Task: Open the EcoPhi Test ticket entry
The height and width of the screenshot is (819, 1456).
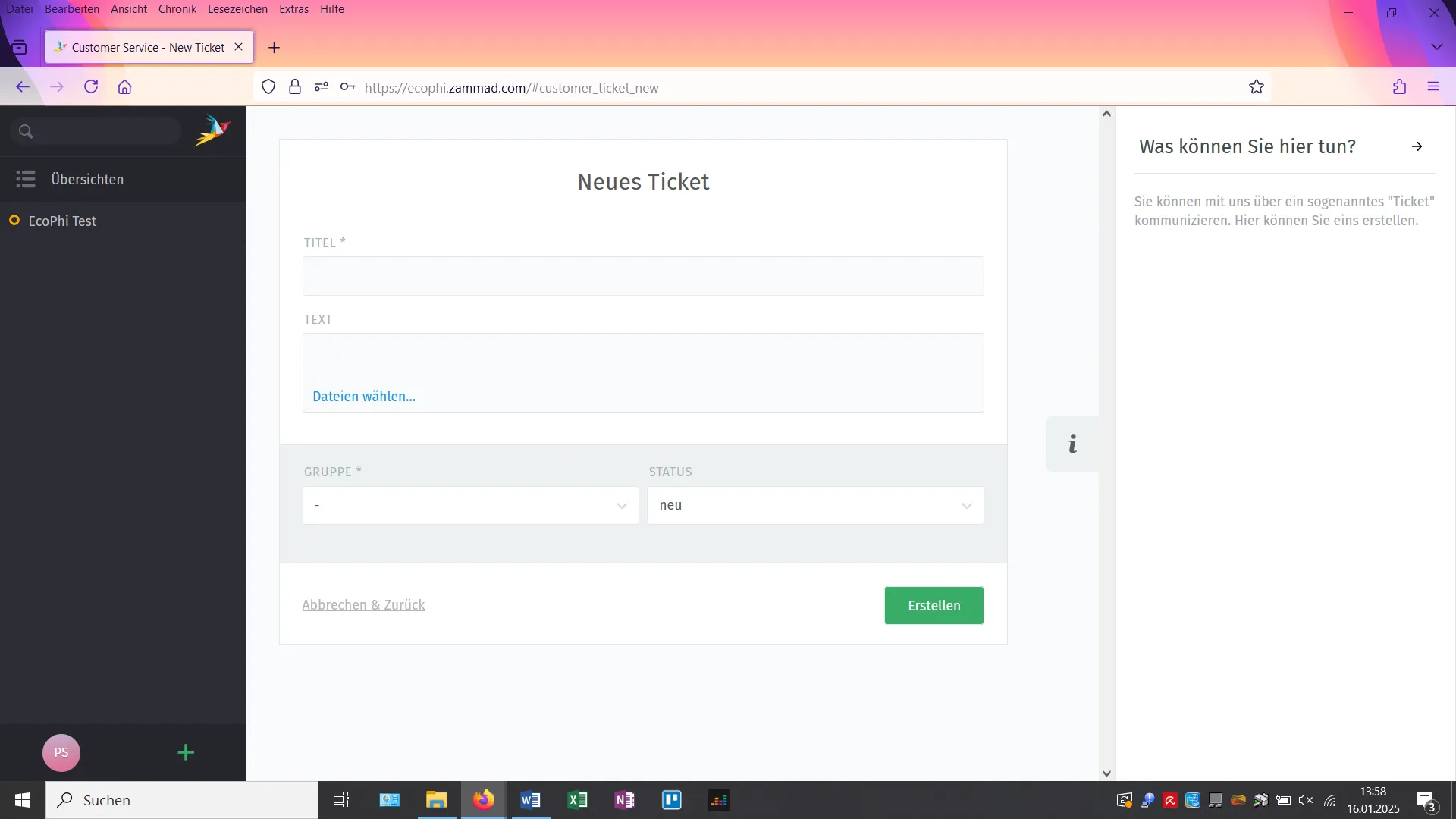Action: [x=62, y=221]
